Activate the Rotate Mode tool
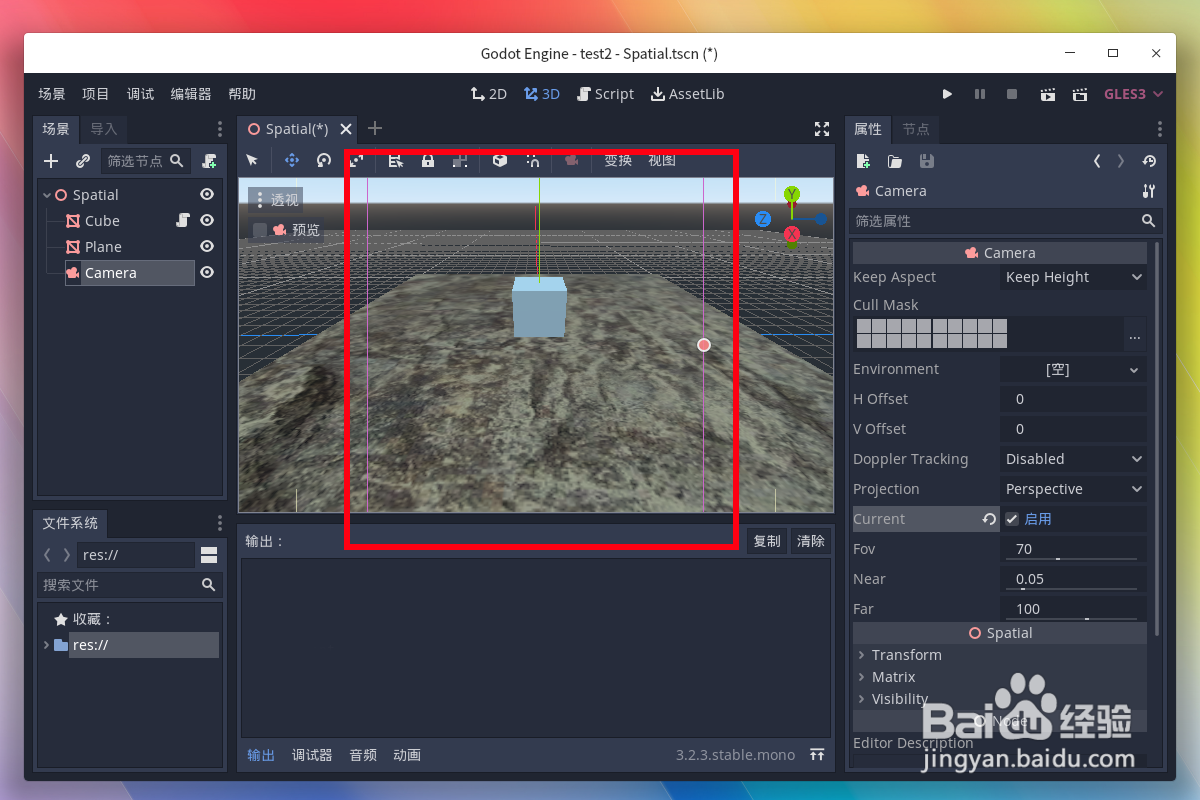The height and width of the screenshot is (800, 1200). click(x=324, y=160)
